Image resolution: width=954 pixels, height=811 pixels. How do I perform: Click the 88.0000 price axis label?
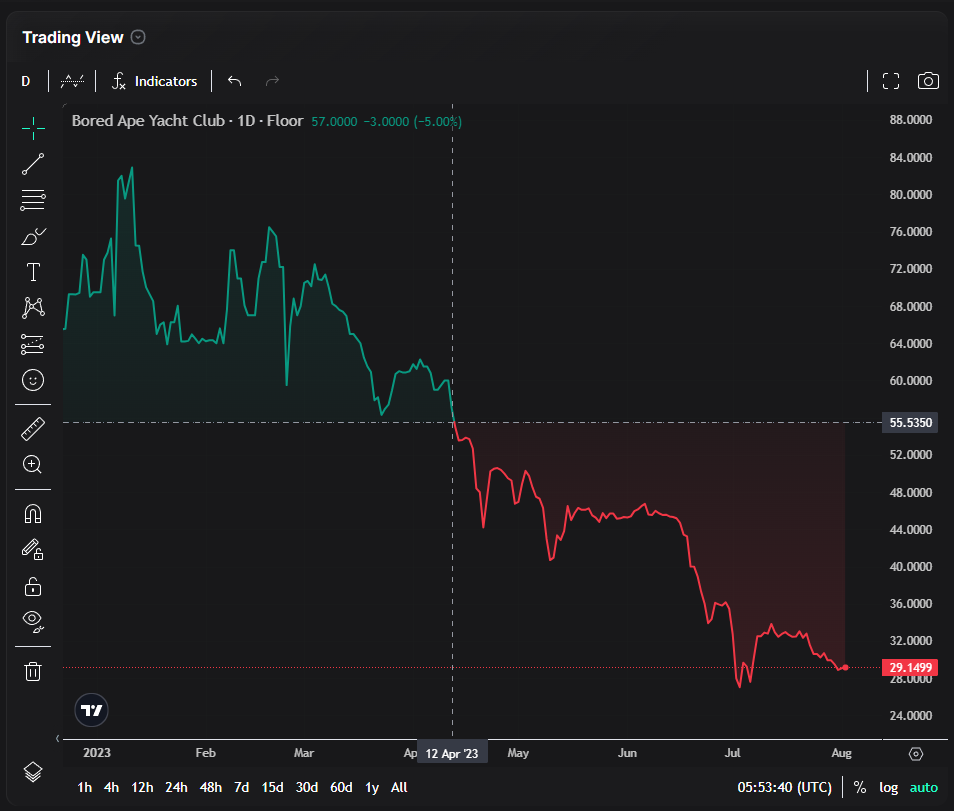click(910, 120)
